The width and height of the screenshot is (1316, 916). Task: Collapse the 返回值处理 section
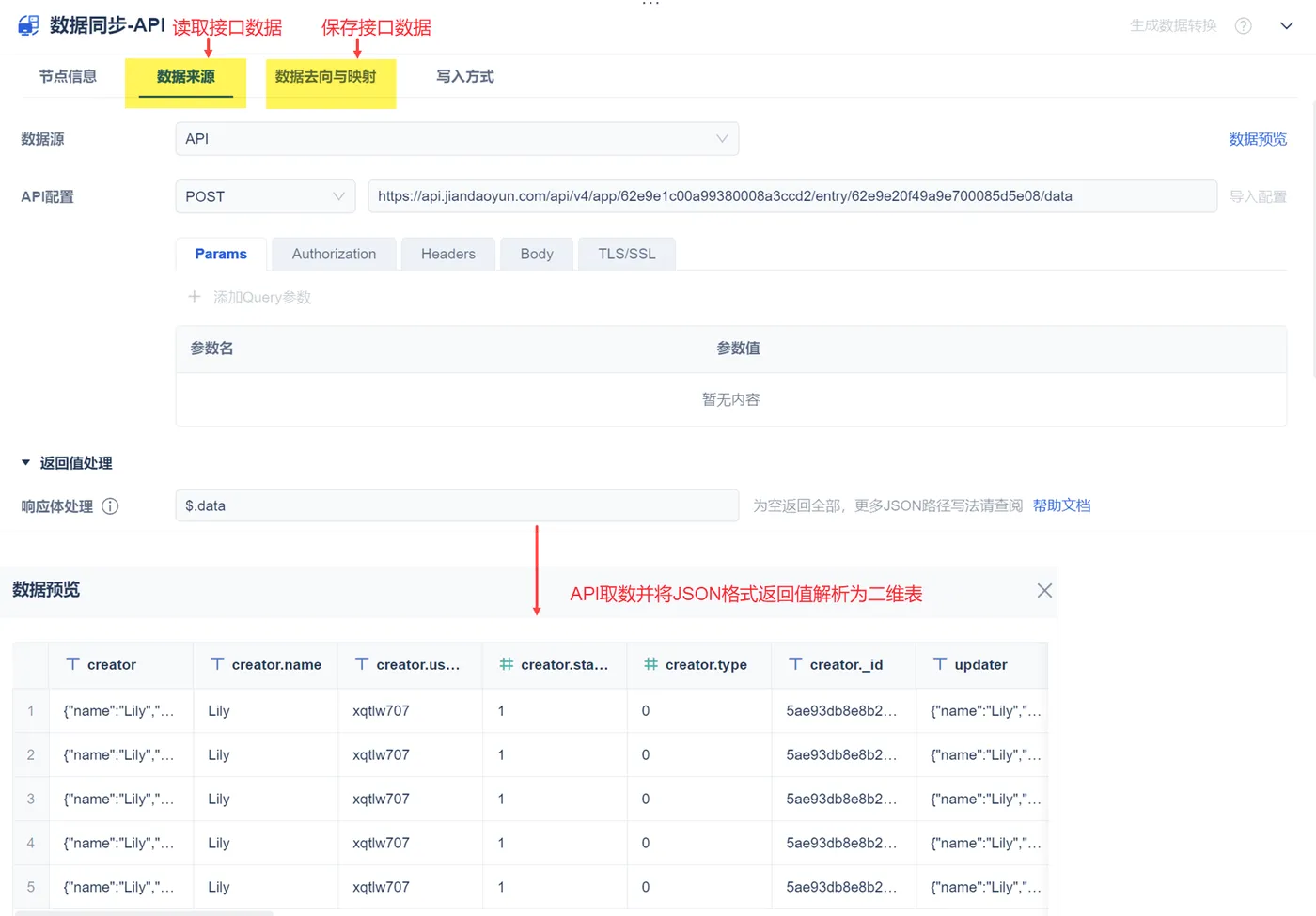coord(25,463)
